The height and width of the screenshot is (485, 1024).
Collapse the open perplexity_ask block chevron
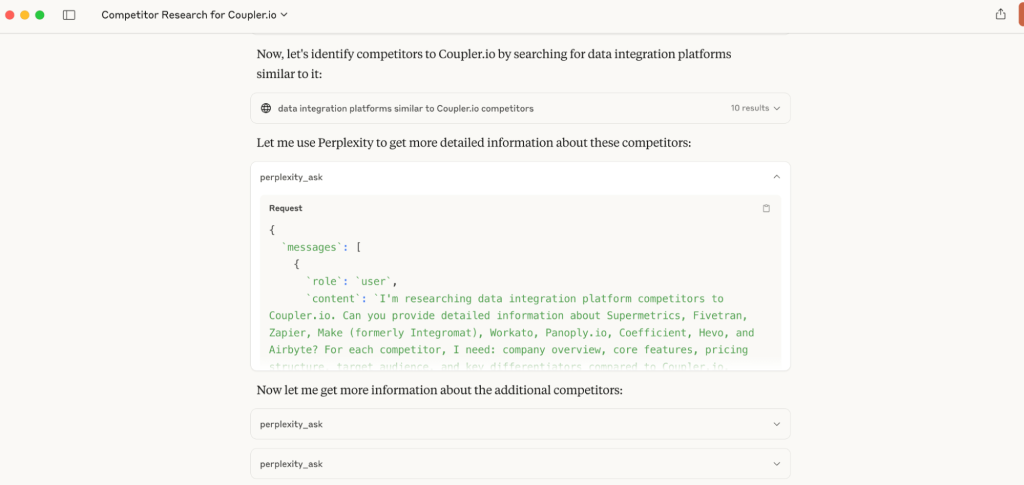coord(776,177)
